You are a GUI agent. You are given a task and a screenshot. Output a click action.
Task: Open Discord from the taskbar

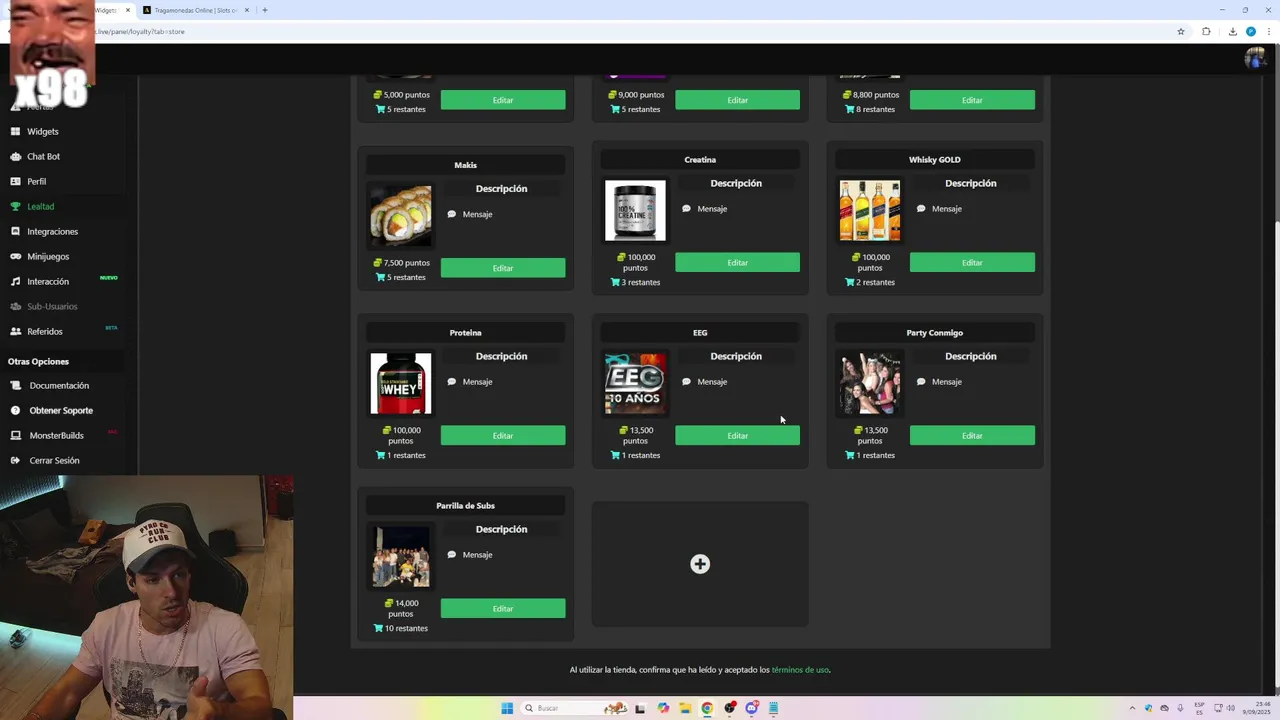[751, 708]
